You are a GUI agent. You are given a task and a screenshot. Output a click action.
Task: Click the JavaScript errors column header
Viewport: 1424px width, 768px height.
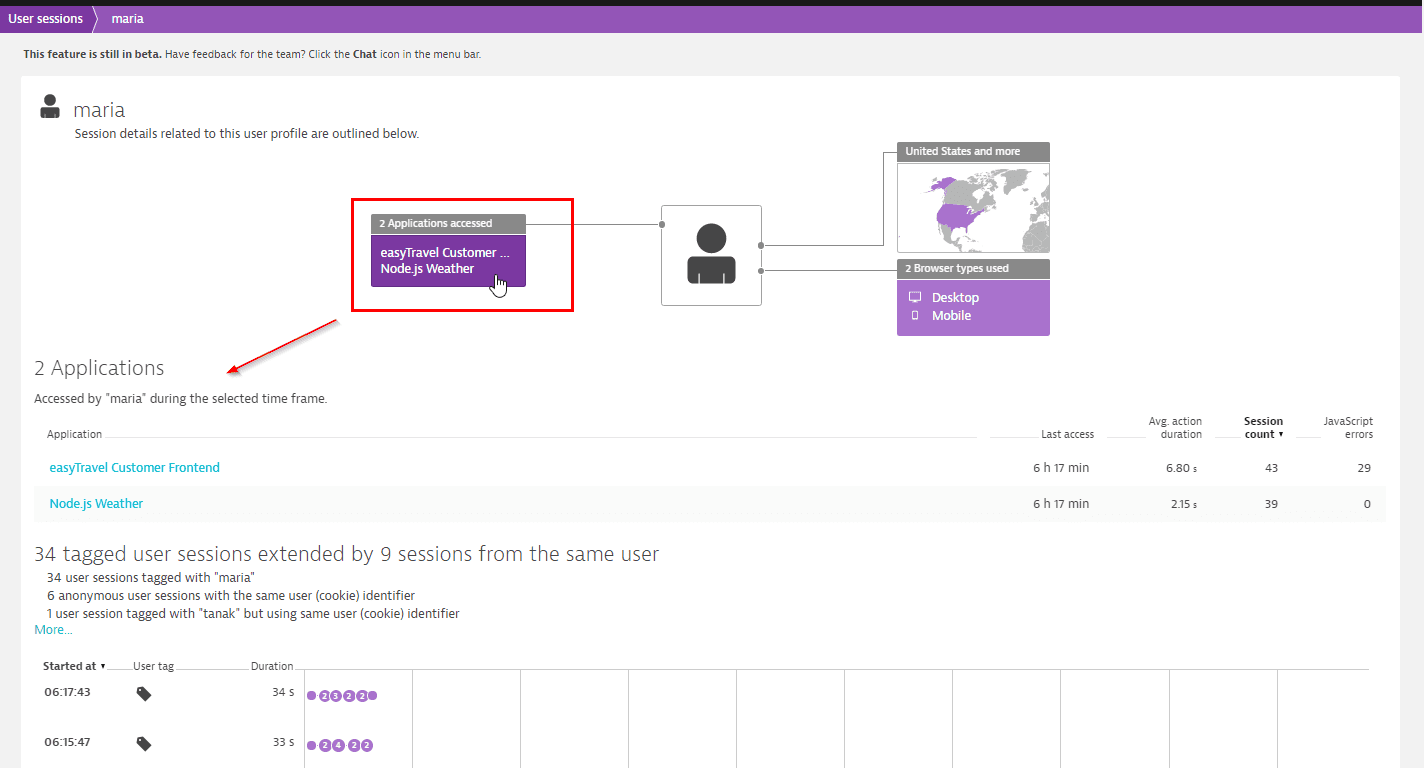[1348, 428]
